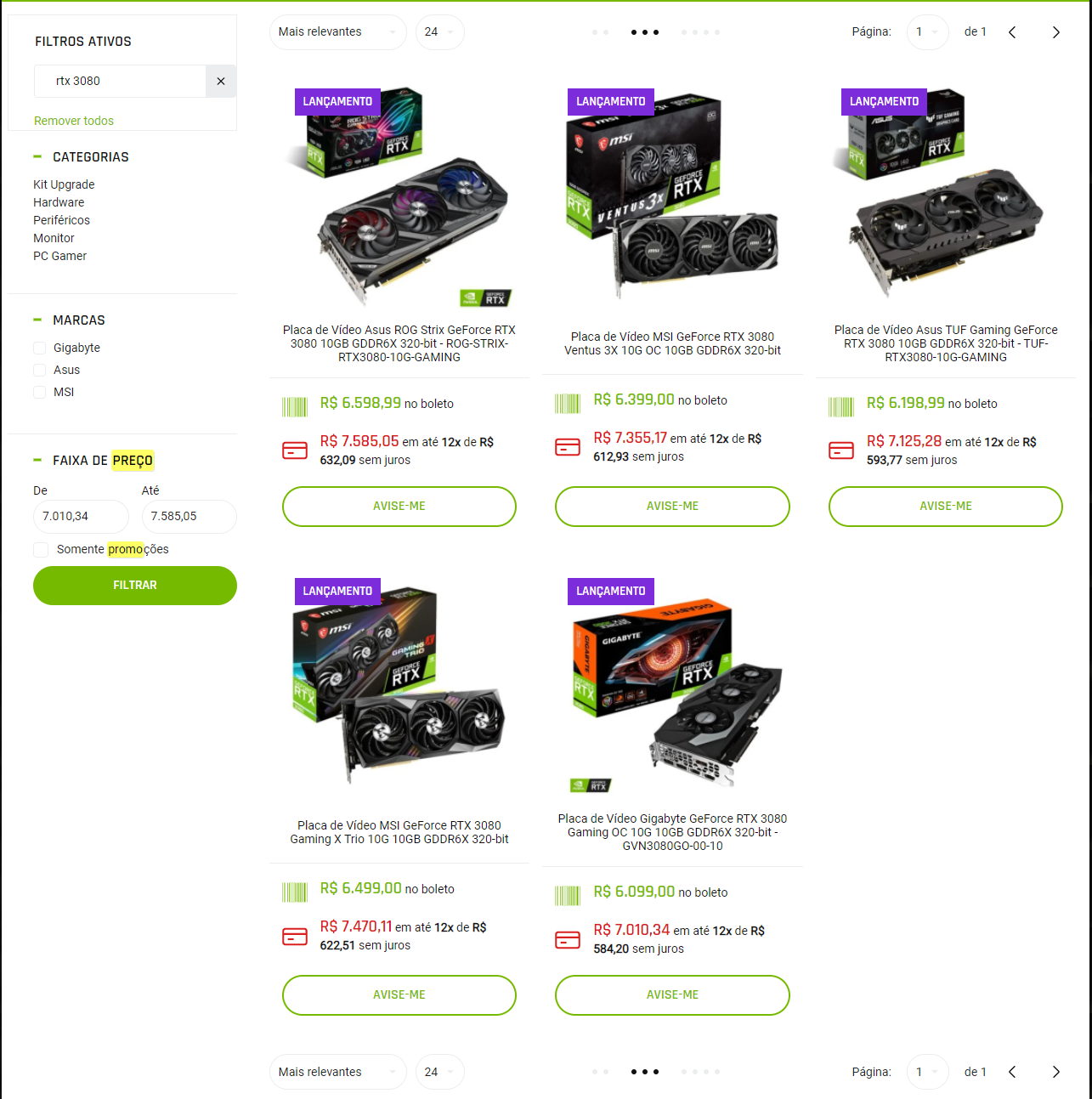Screen dimensions: 1092x1099
Task: Go to next page using top arrow
Action: [x=1056, y=32]
